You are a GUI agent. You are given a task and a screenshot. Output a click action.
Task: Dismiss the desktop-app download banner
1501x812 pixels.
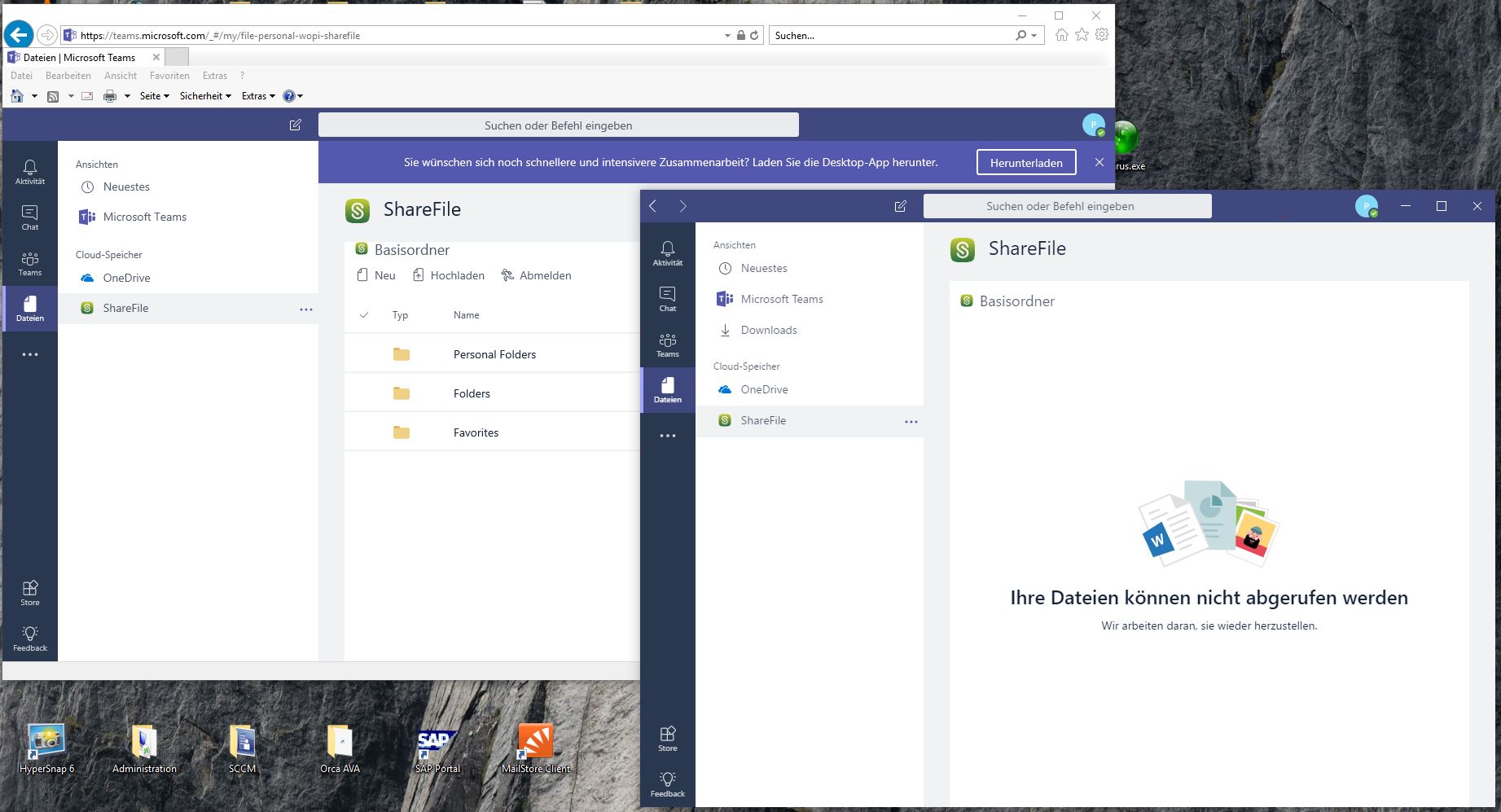tap(1099, 162)
